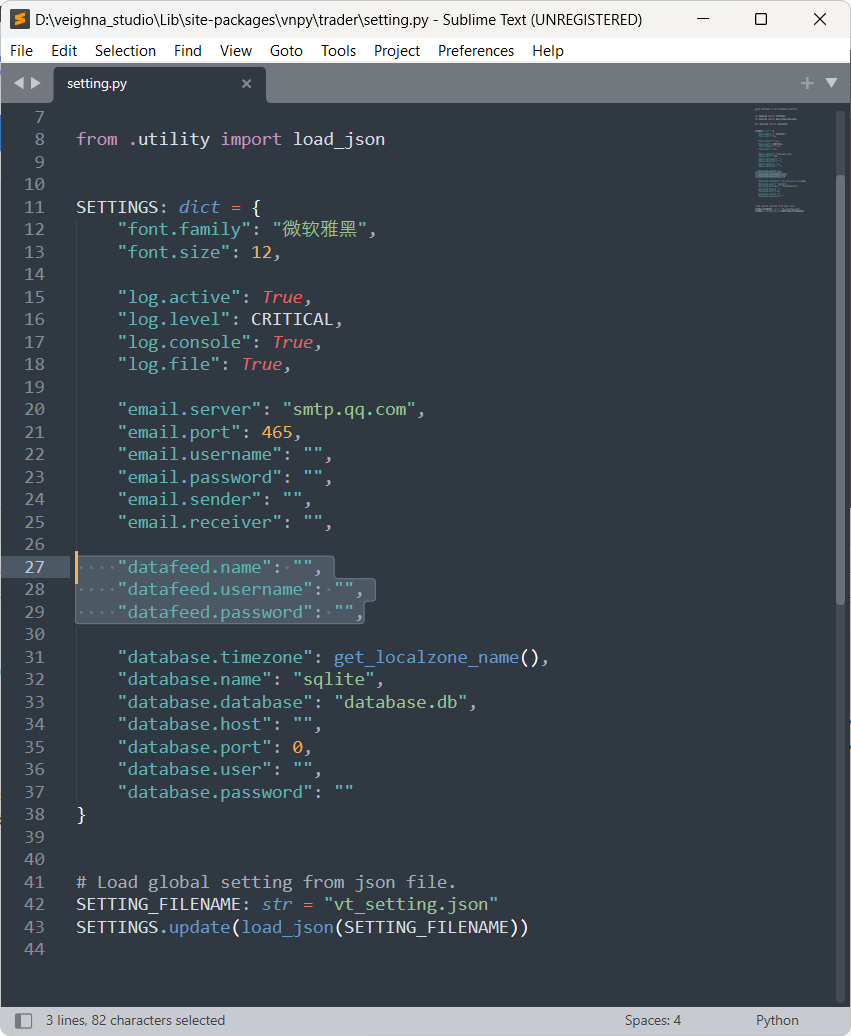851x1036 pixels.
Task: Click the next tab arrow
Action: [36, 83]
